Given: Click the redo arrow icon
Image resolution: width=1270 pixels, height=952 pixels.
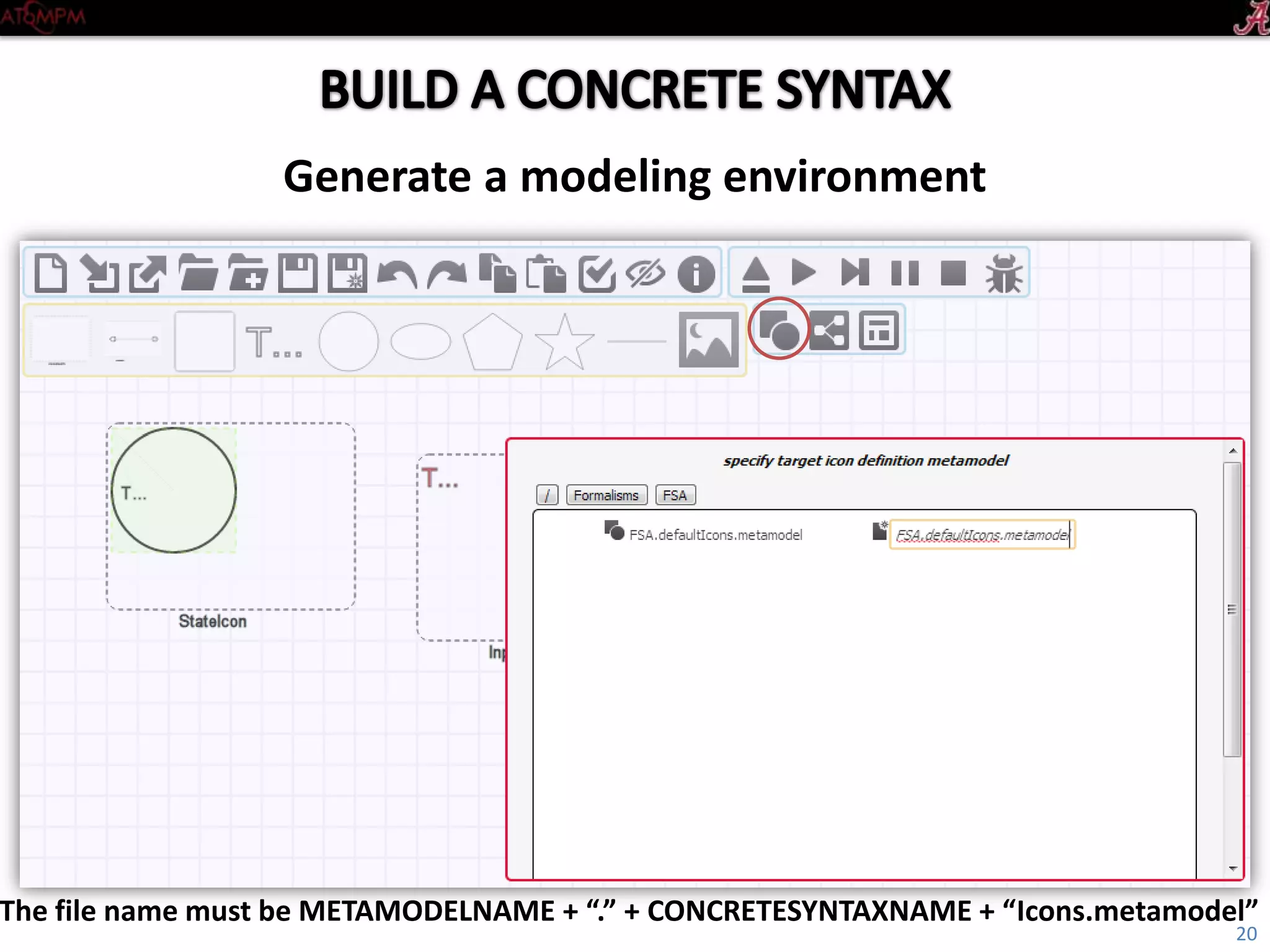Looking at the screenshot, I should point(446,274).
